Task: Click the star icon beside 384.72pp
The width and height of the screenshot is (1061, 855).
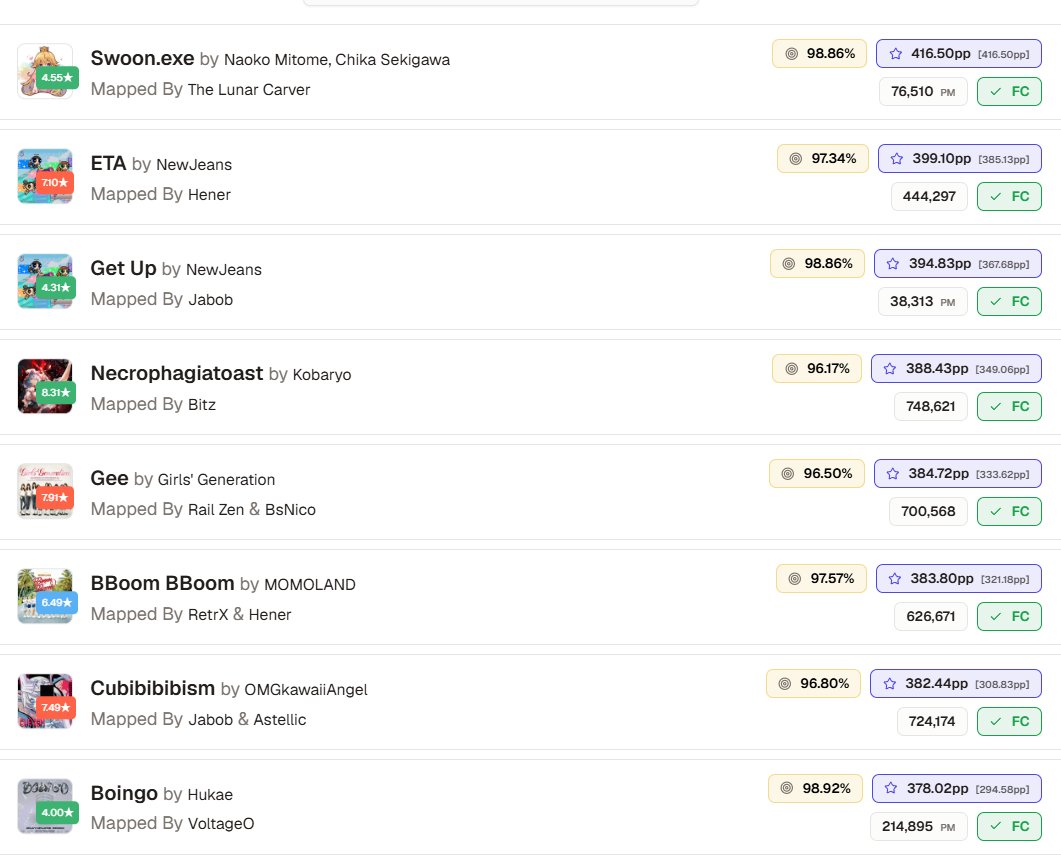Action: click(893, 473)
